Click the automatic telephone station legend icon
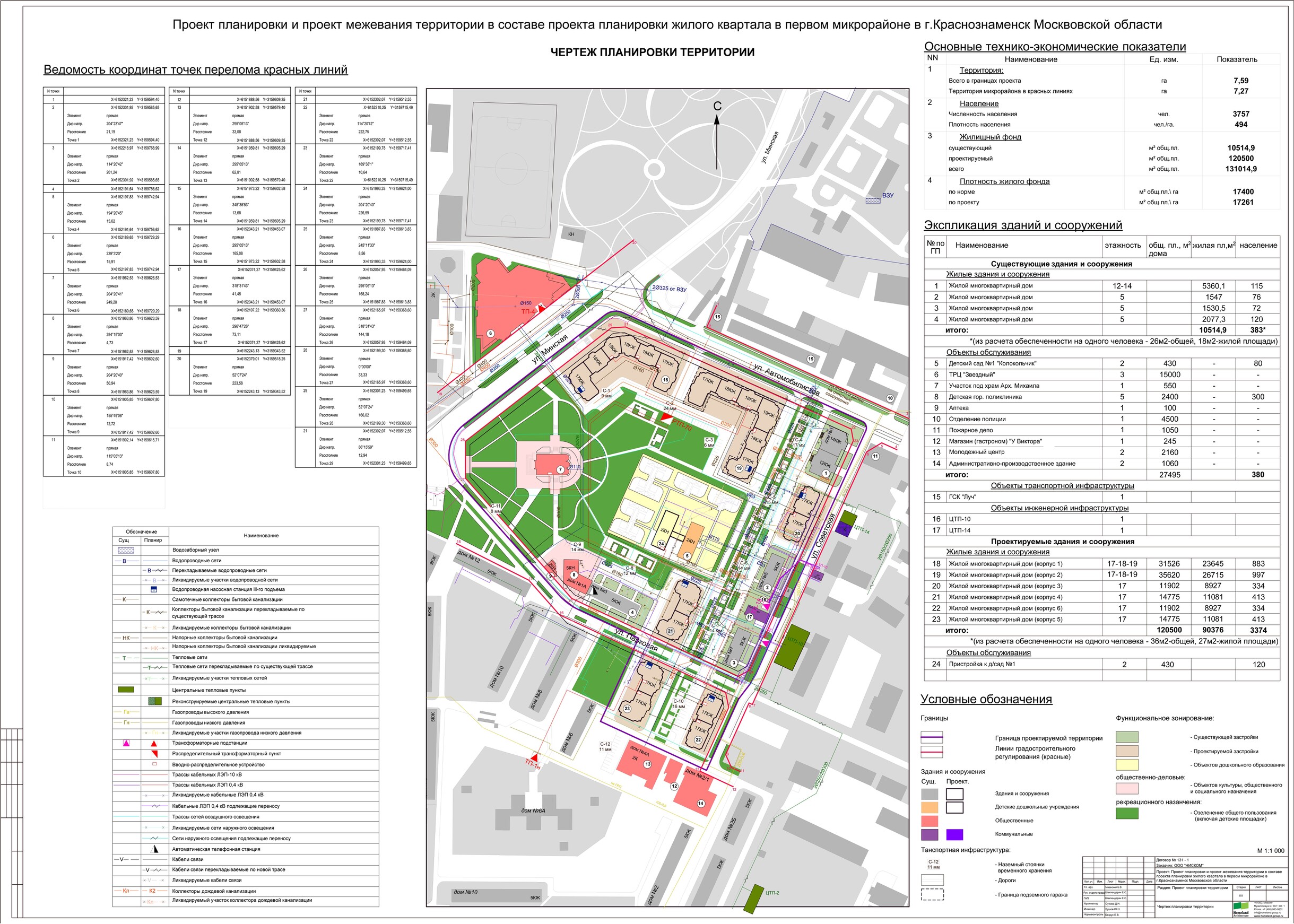 (154, 849)
